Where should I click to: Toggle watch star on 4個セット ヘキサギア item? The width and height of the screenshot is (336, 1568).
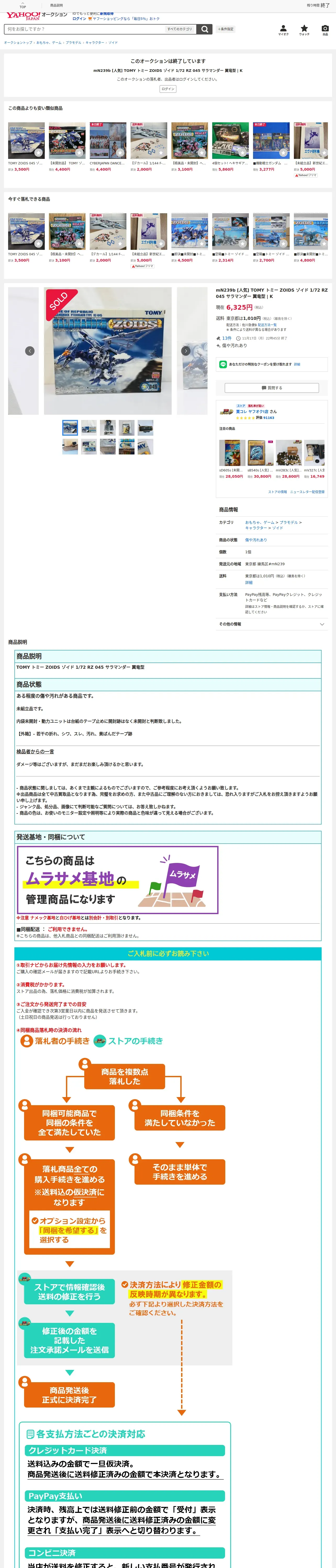point(243,153)
